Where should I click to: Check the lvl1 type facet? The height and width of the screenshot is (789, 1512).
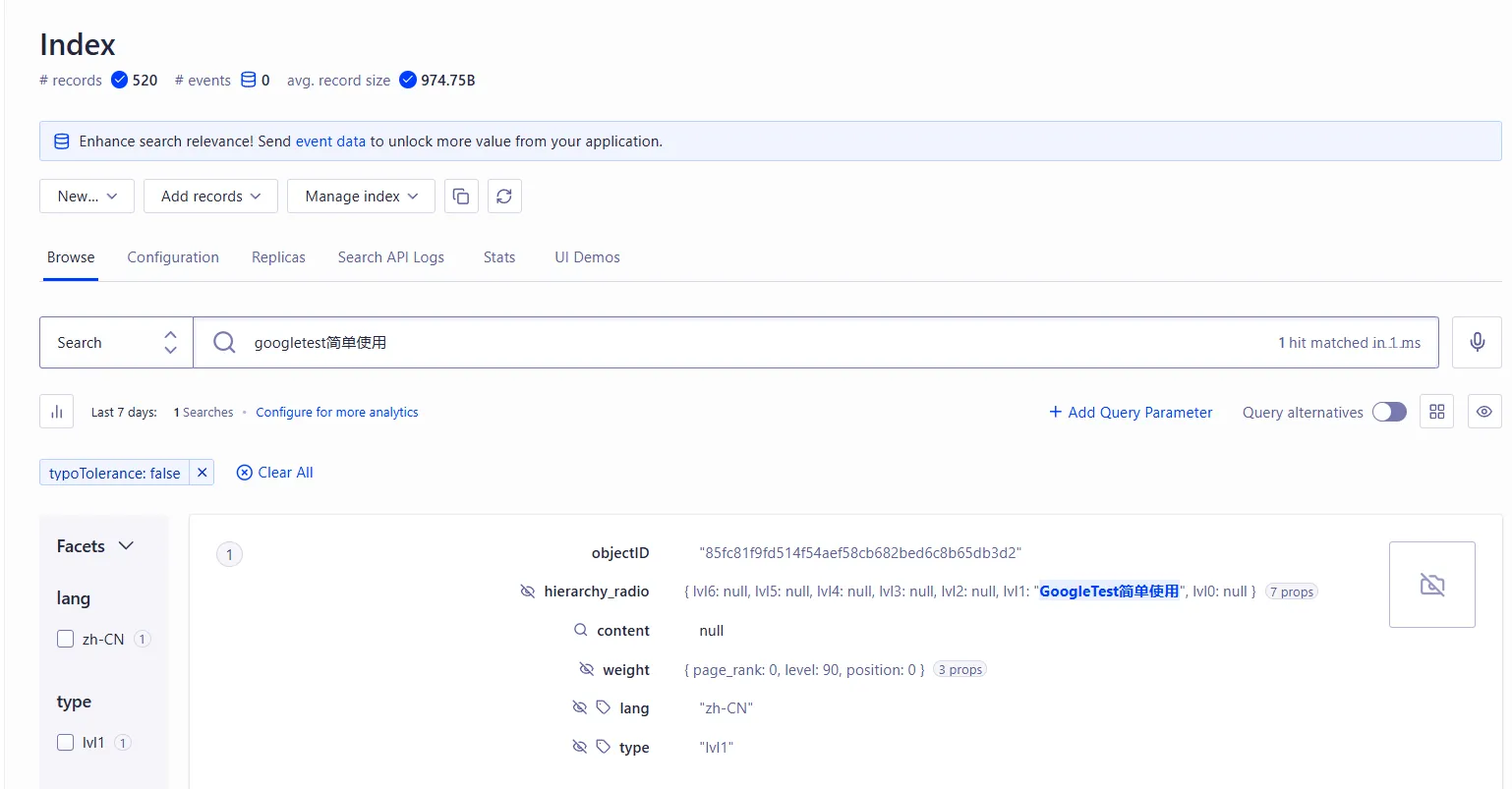[x=66, y=742]
